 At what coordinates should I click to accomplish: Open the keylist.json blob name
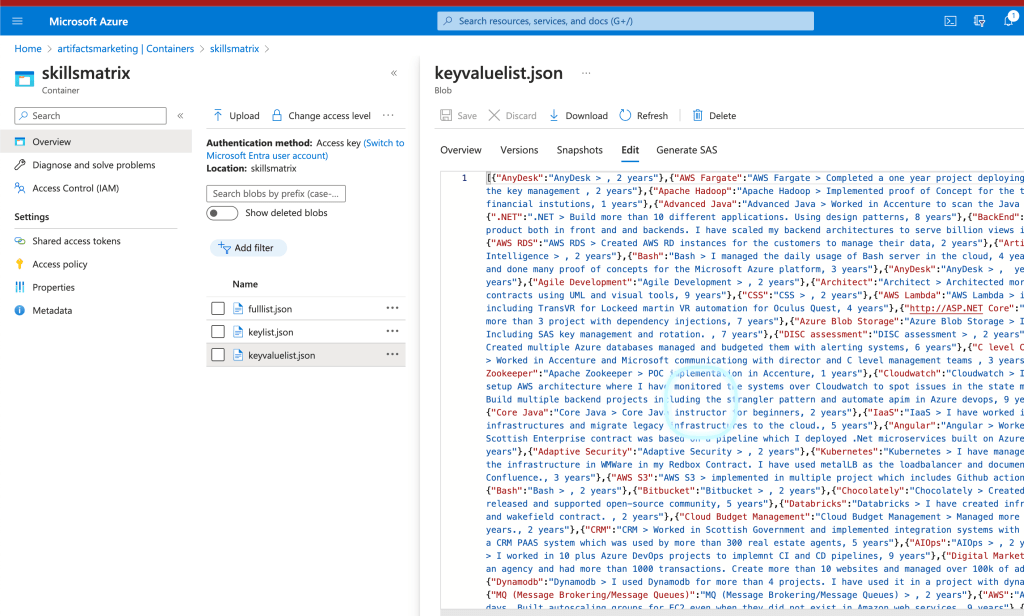coord(270,332)
